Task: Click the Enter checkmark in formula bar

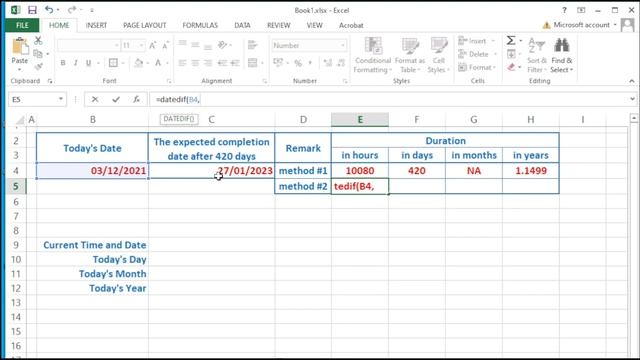Action: 116,99
